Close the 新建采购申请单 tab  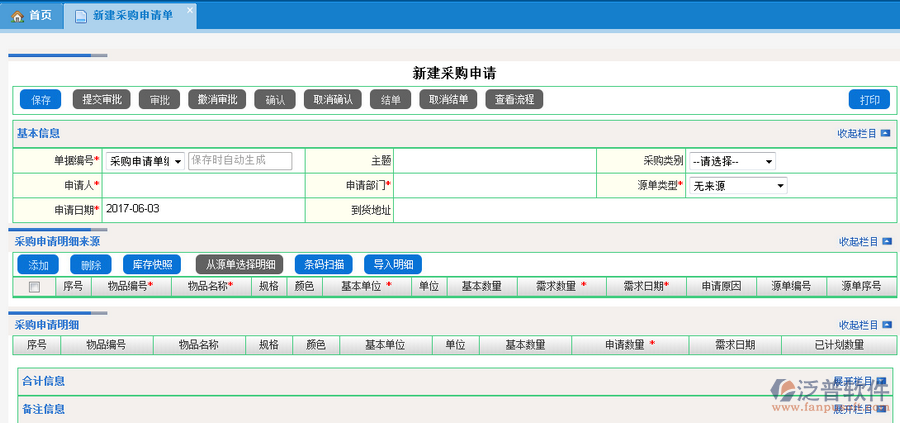point(189,11)
